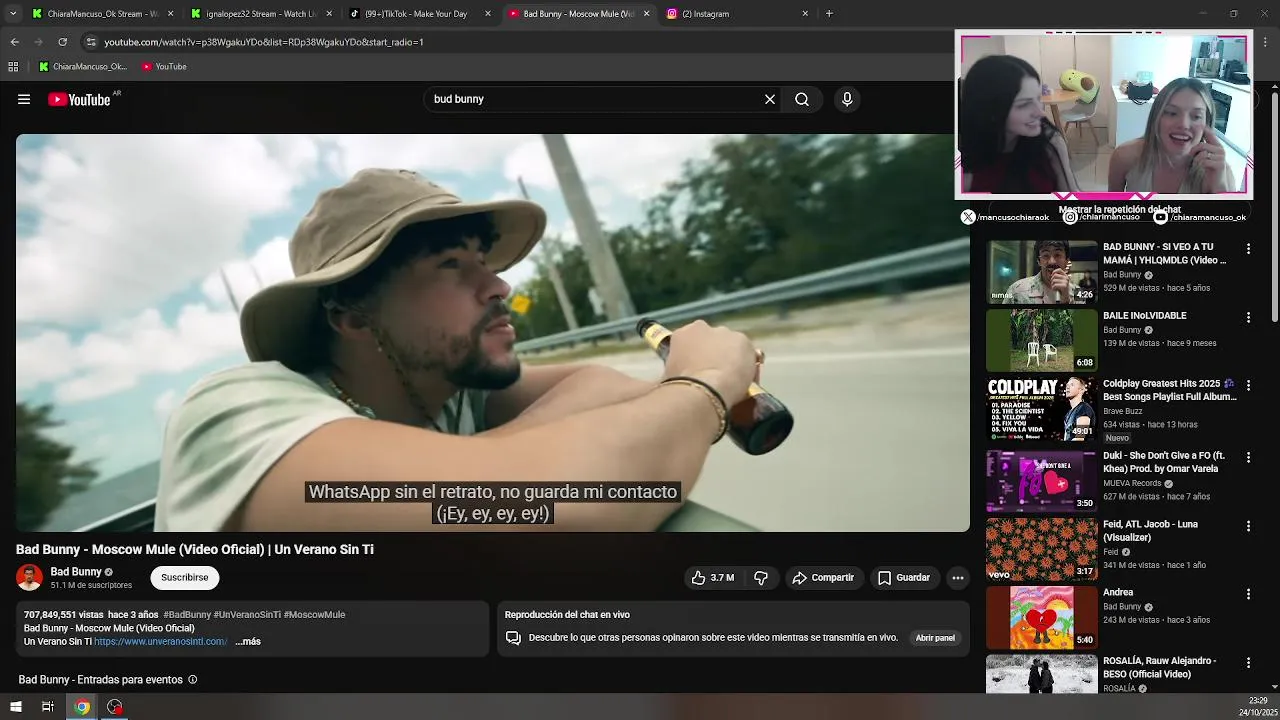This screenshot has height=720, width=1280.
Task: Dislike the video with thumbs down
Action: click(761, 577)
